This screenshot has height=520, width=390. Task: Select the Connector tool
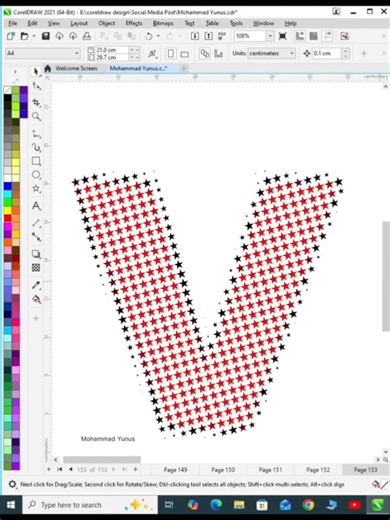(x=36, y=237)
